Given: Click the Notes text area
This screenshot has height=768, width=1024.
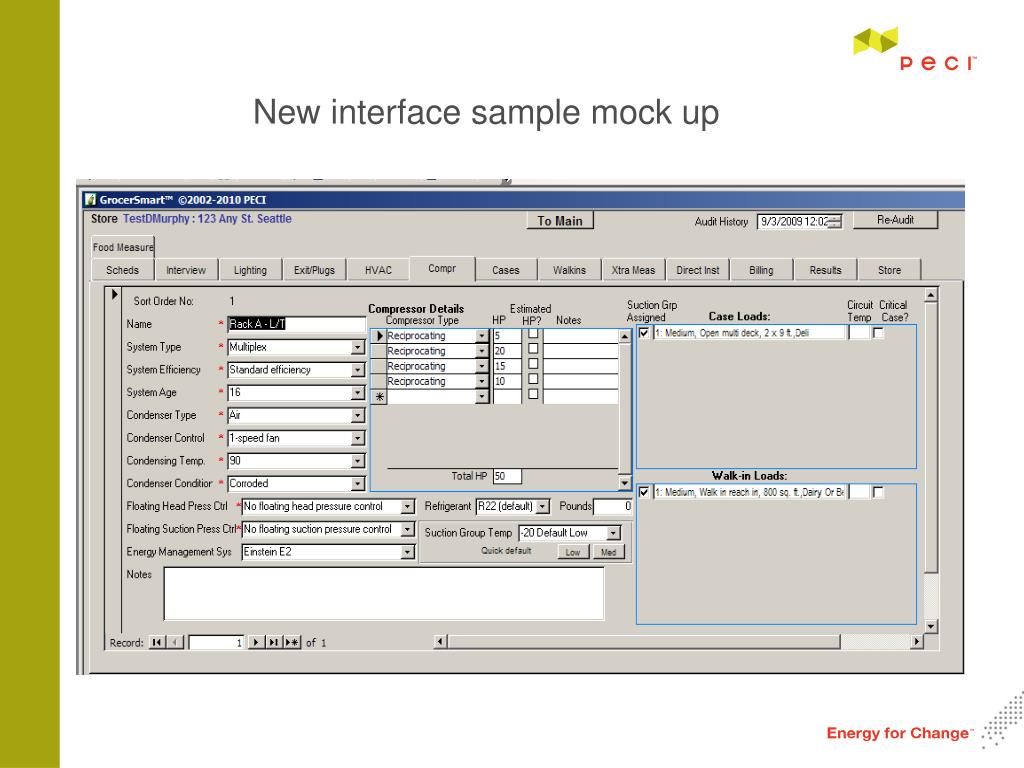Looking at the screenshot, I should 384,593.
